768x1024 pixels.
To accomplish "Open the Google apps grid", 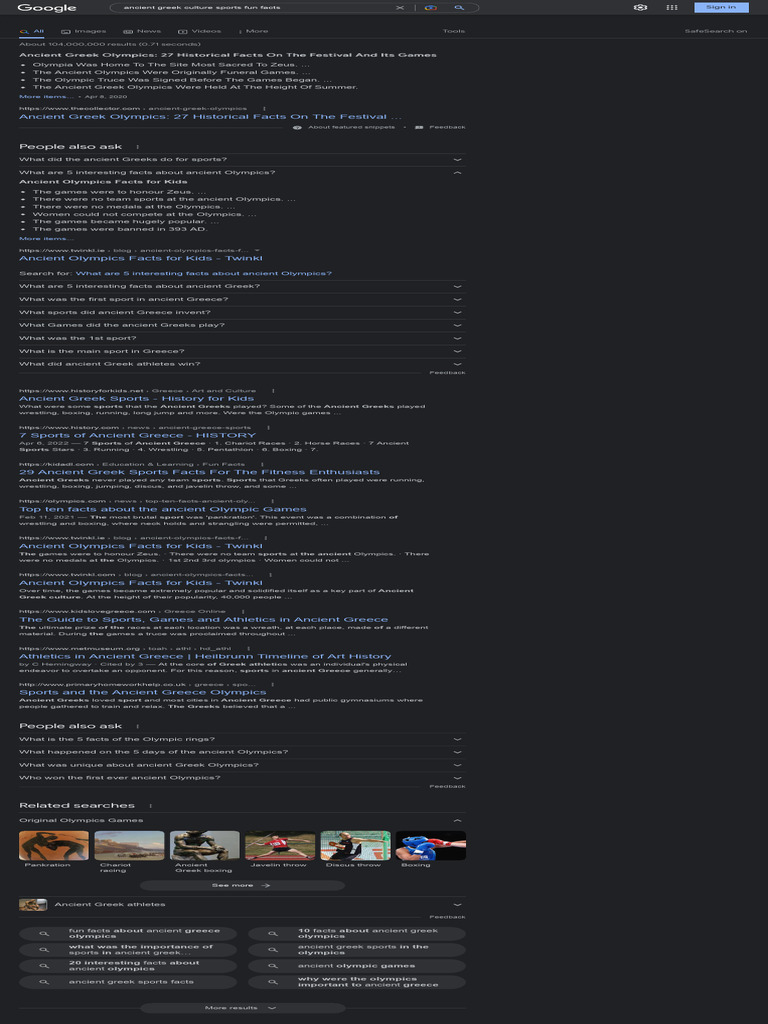I will [671, 7].
